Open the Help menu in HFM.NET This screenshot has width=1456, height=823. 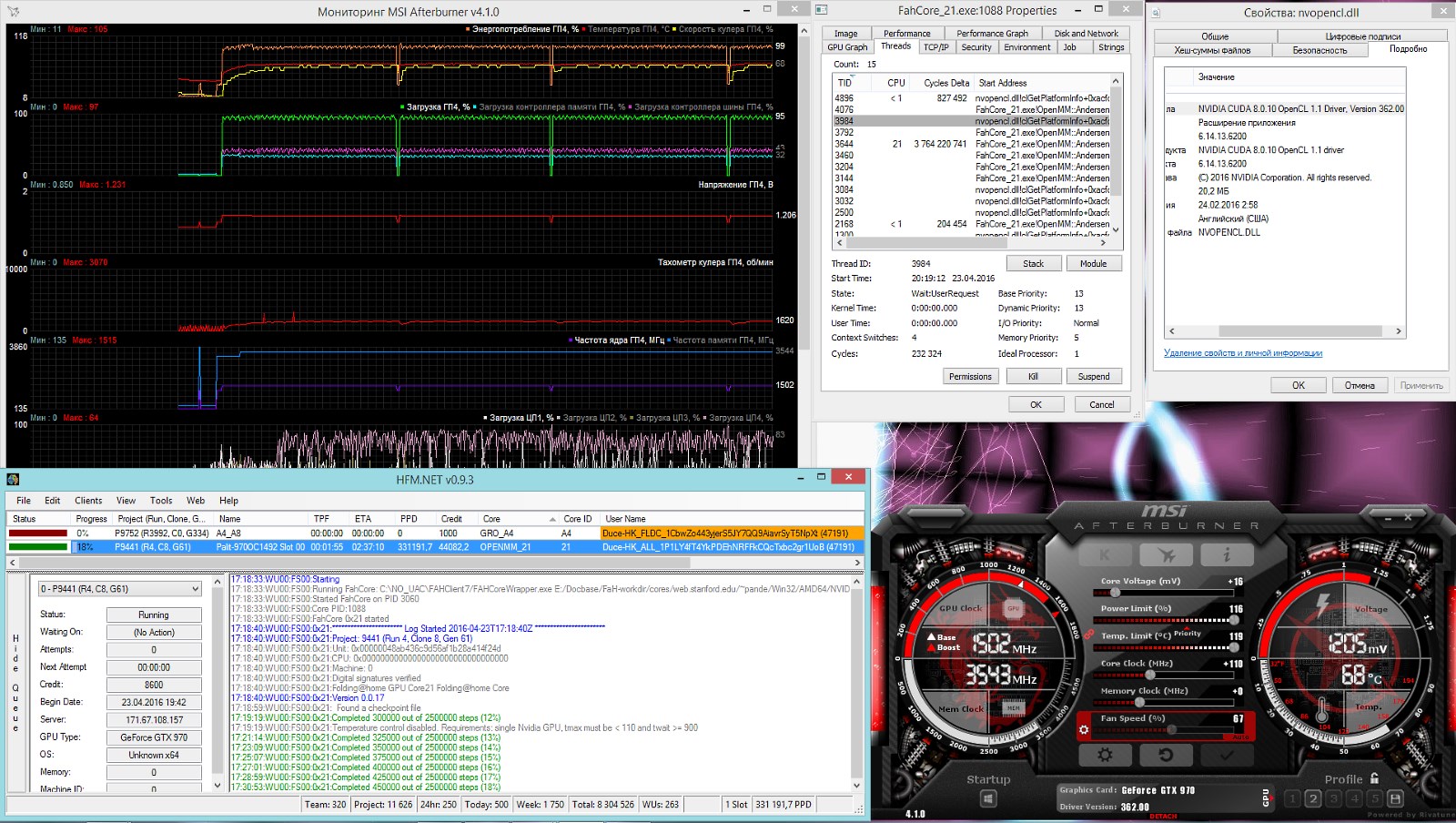(228, 501)
